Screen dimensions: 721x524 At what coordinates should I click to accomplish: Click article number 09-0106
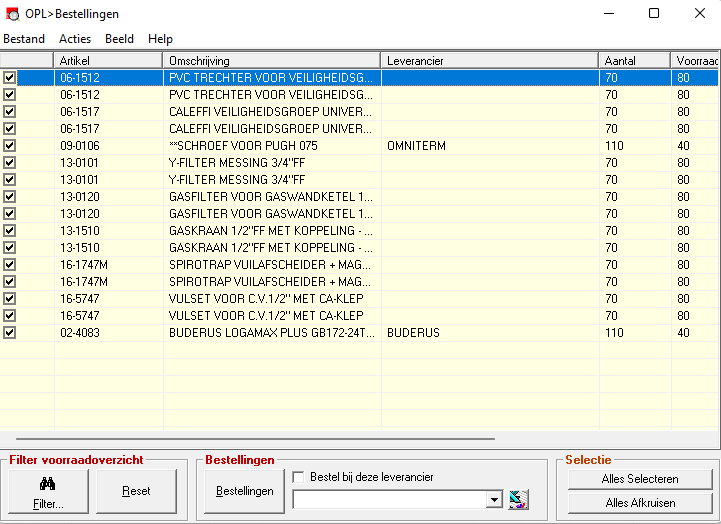80,146
